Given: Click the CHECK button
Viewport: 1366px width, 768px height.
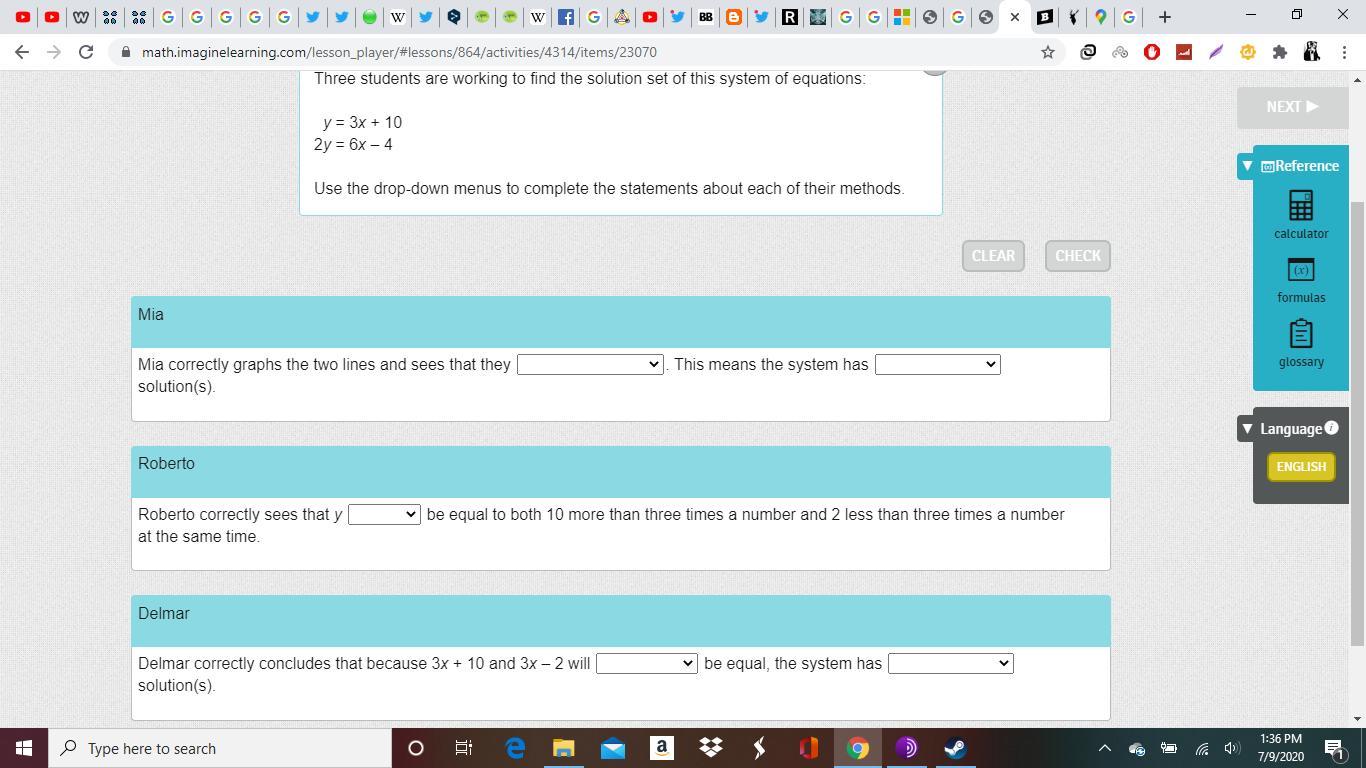Looking at the screenshot, I should click(x=1078, y=256).
